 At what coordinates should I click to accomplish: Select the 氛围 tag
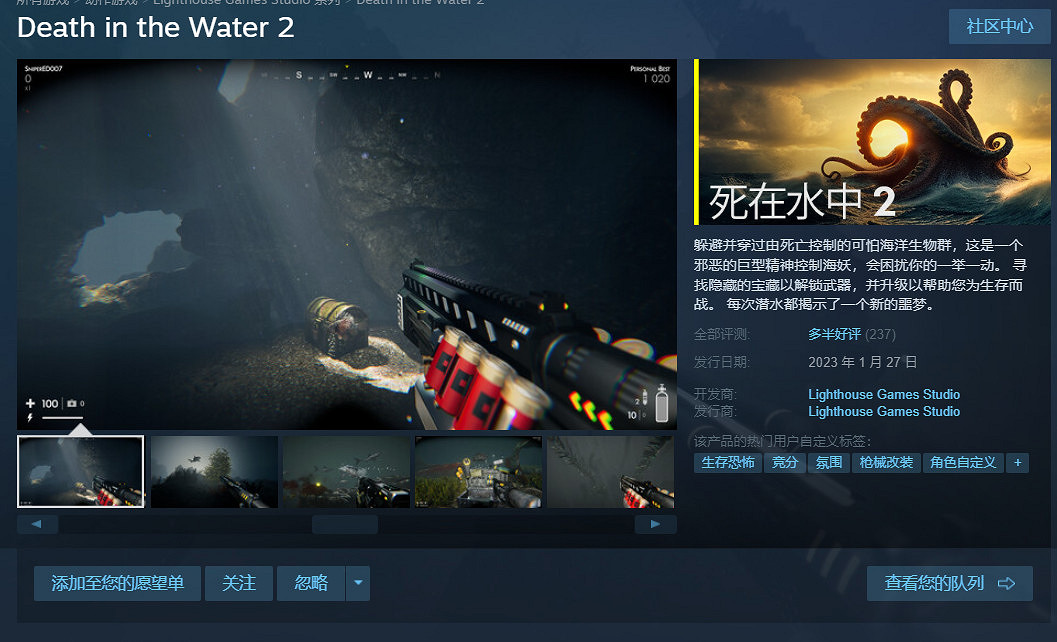pos(828,462)
